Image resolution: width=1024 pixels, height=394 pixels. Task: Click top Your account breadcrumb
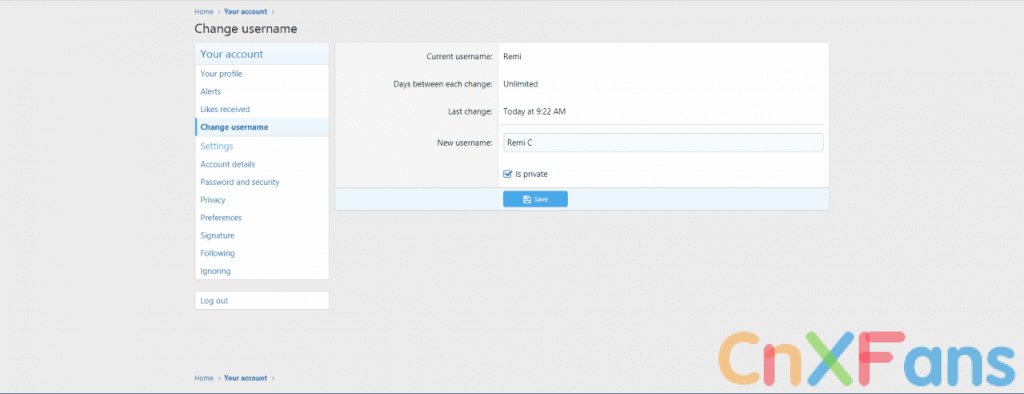tap(246, 12)
